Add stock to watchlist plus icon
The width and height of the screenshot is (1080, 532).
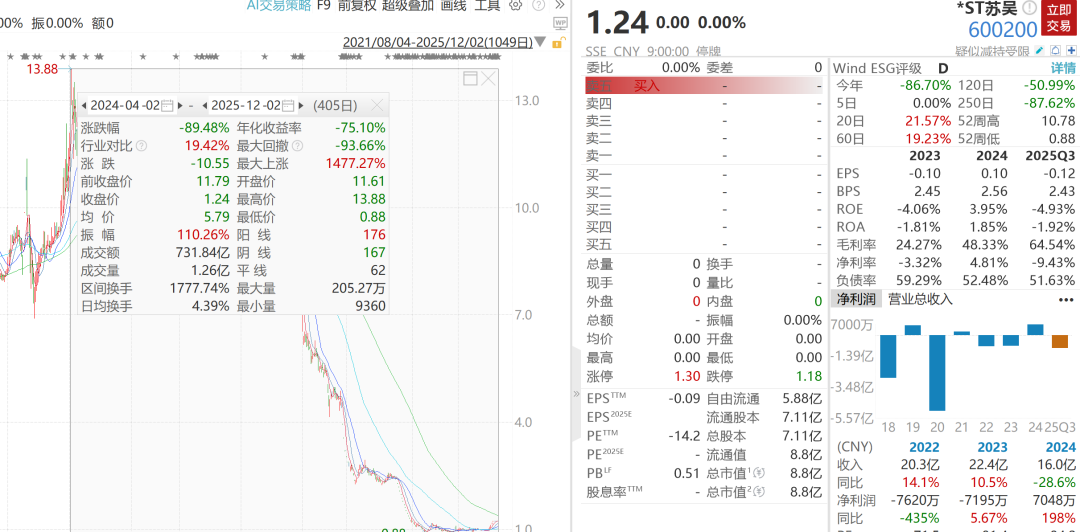pyautogui.click(x=1071, y=51)
